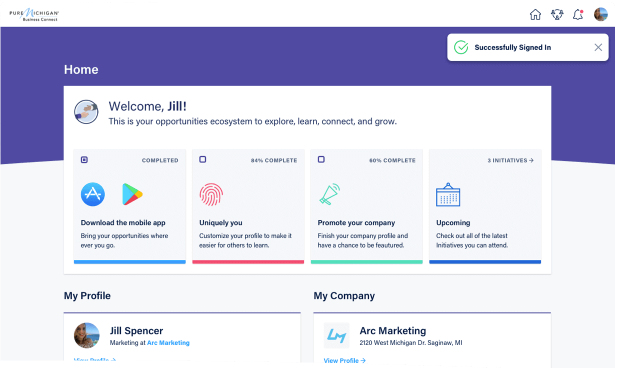Screen dimensions: 617x368
Task: Toggle checkbox on Uniquely you card
Action: click(x=203, y=159)
